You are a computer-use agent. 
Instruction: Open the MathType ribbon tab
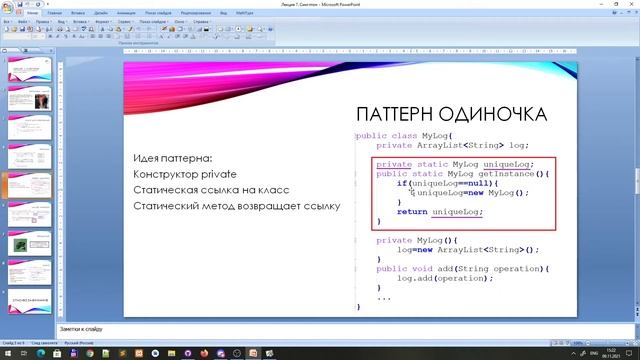(x=244, y=13)
